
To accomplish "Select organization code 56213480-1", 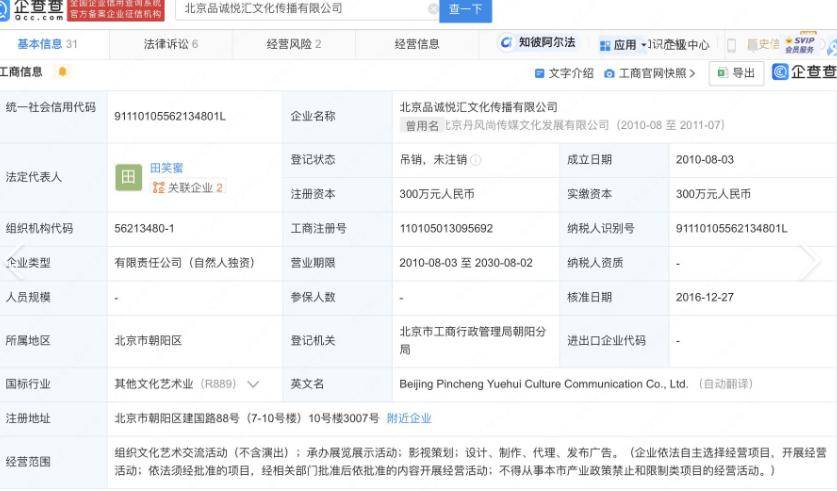I will tap(144, 228).
